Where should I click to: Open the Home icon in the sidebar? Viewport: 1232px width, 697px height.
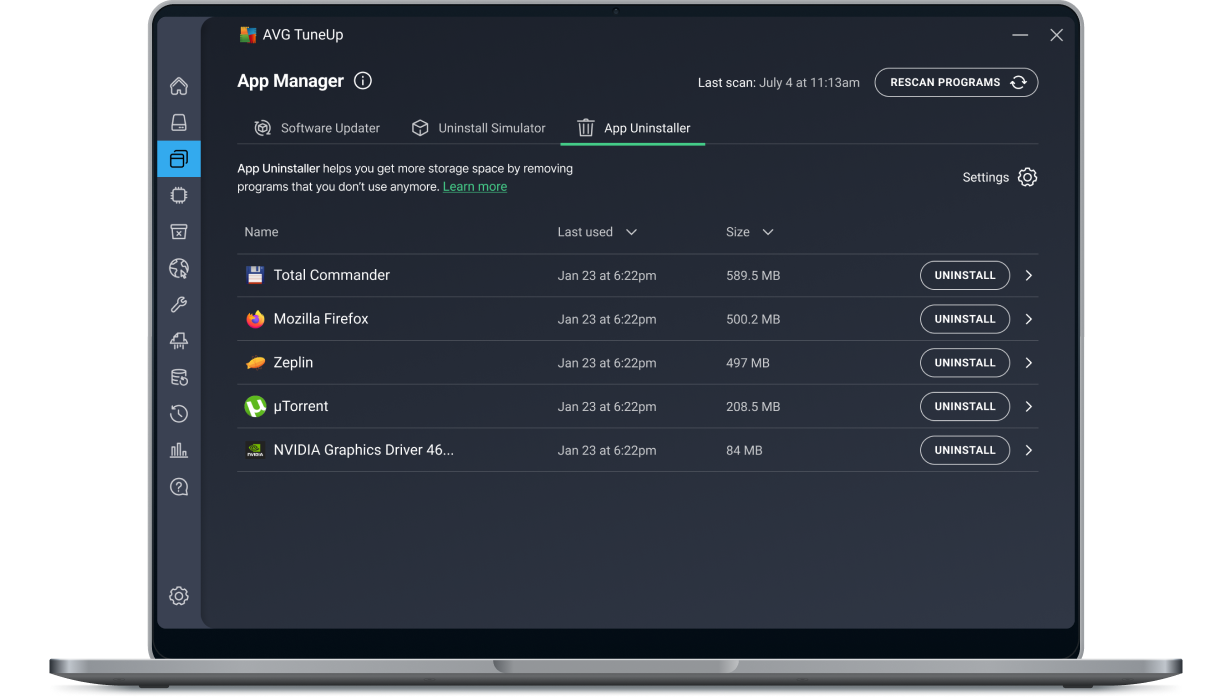pyautogui.click(x=179, y=86)
